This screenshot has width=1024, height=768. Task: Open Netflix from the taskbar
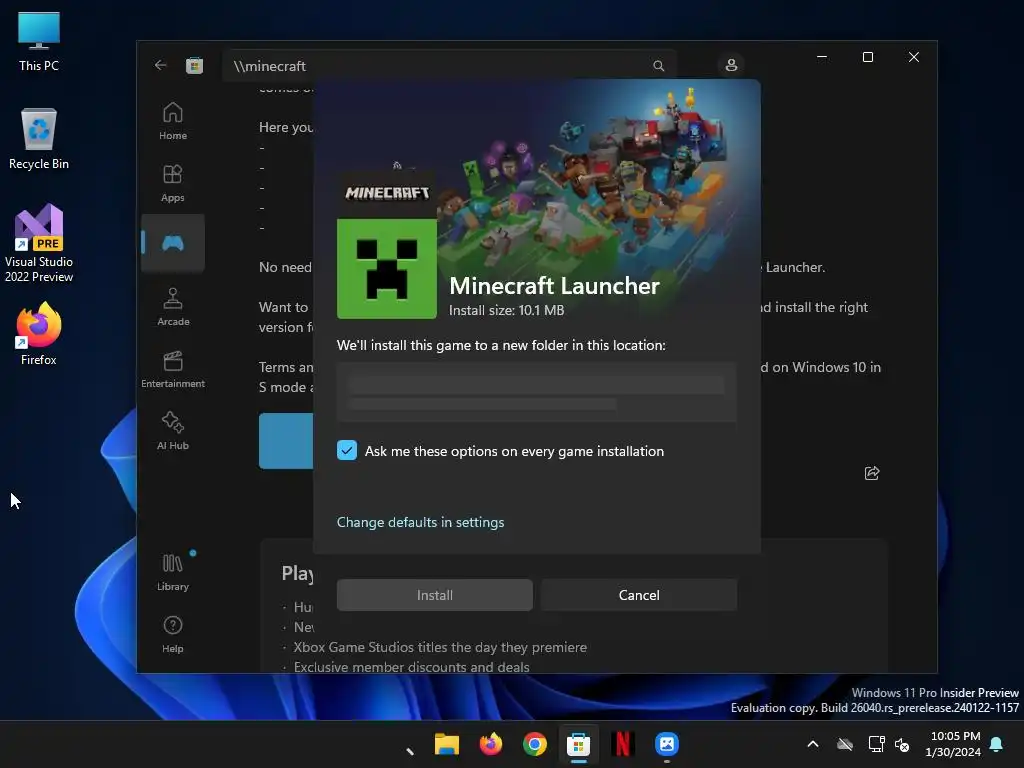(x=622, y=744)
